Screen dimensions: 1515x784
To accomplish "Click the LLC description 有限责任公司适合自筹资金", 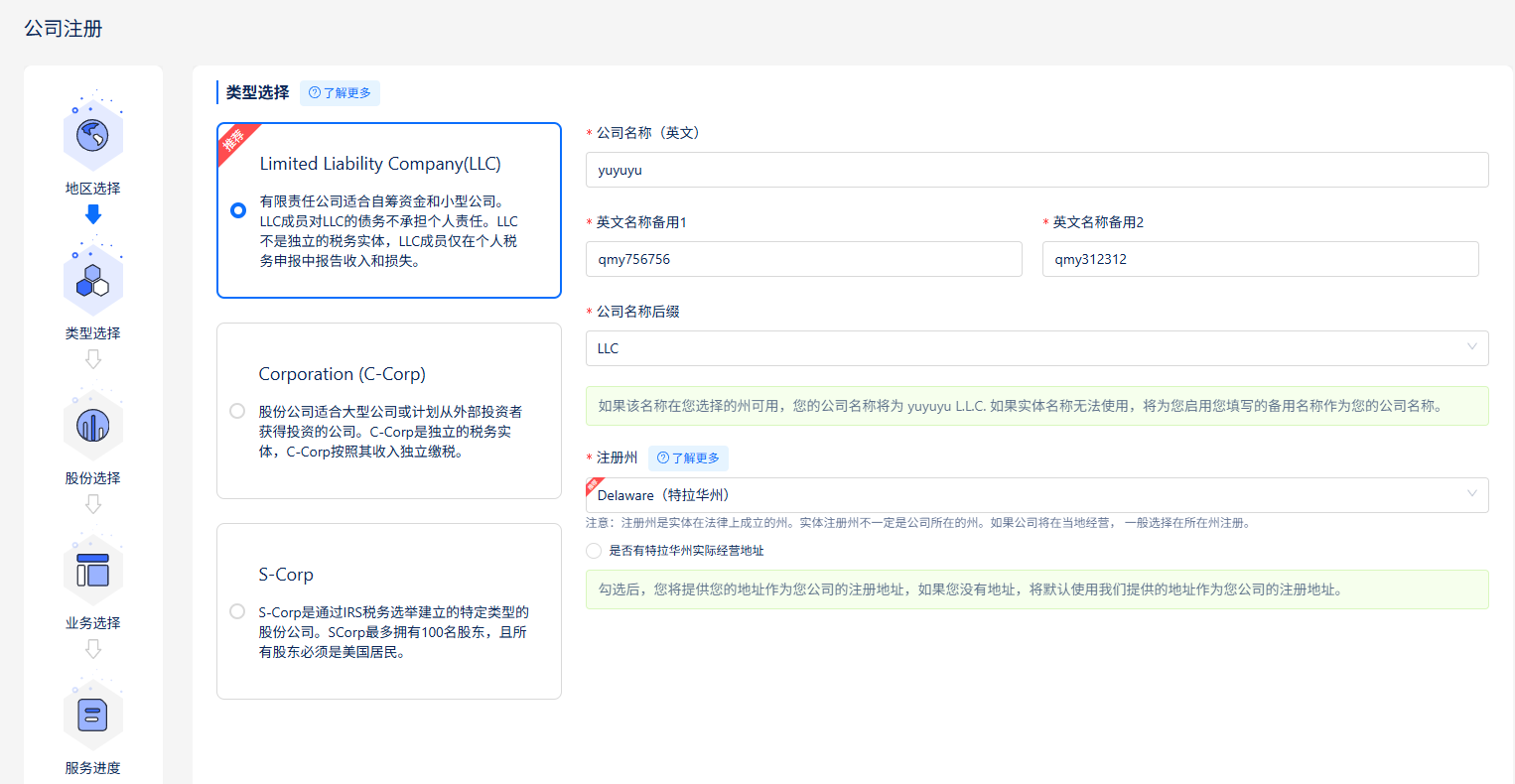I will 389,231.
